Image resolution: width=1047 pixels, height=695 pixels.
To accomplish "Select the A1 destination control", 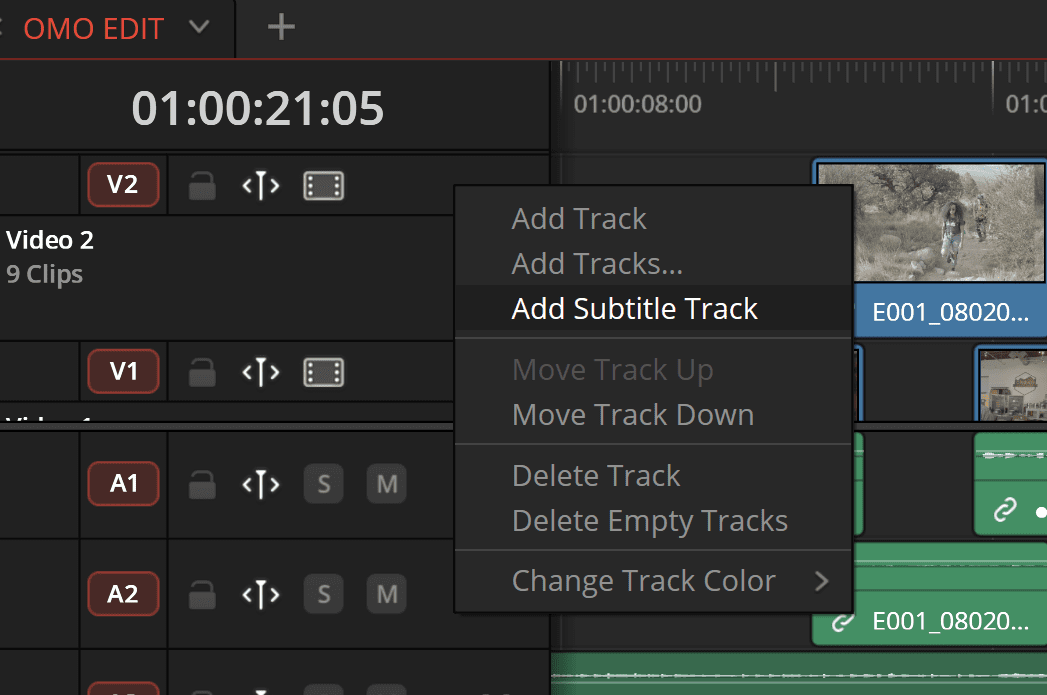I will pos(124,483).
